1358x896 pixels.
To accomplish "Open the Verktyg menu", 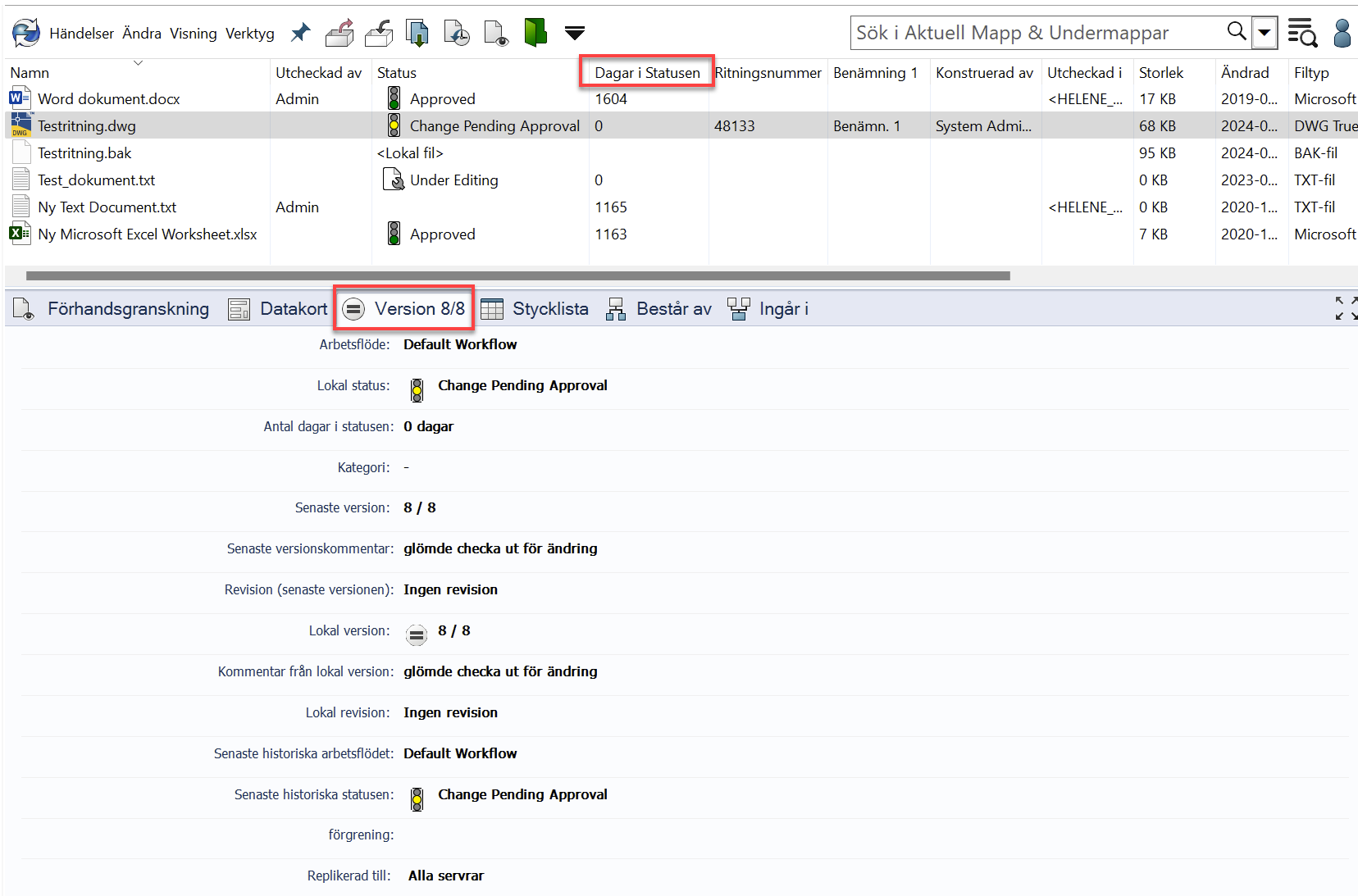I will pos(250,34).
